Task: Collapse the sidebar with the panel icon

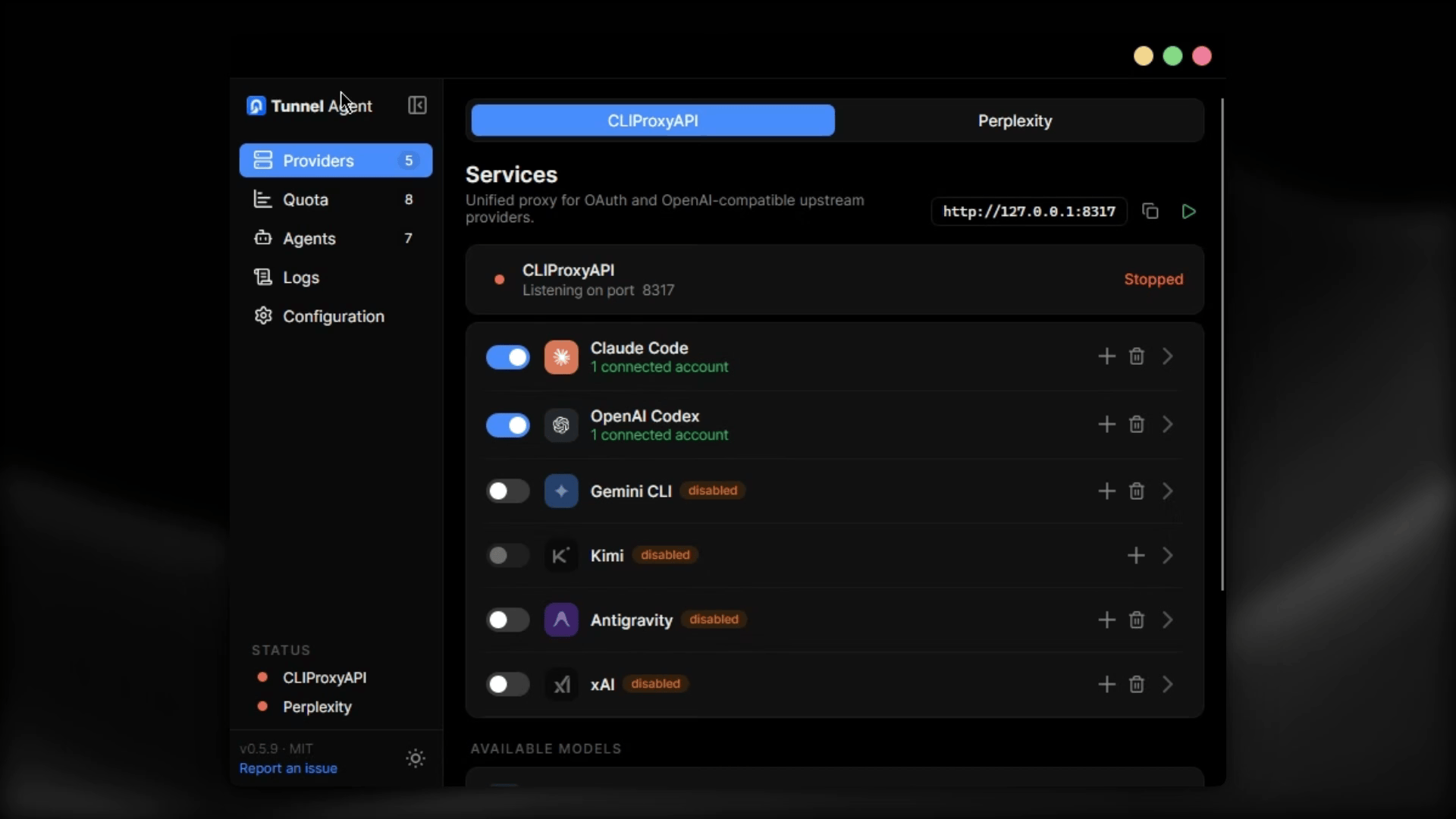Action: pyautogui.click(x=417, y=105)
